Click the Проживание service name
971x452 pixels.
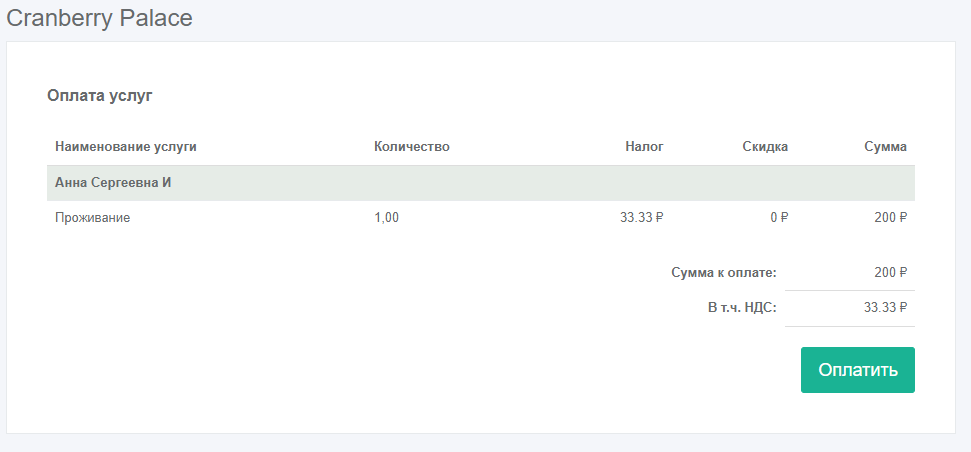93,218
